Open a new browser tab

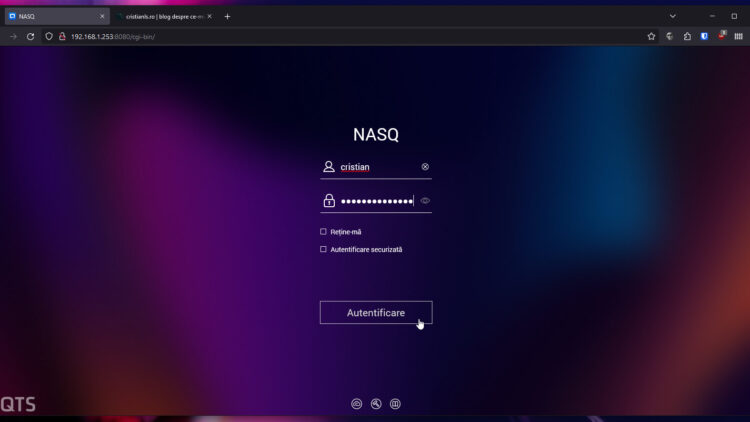[227, 16]
